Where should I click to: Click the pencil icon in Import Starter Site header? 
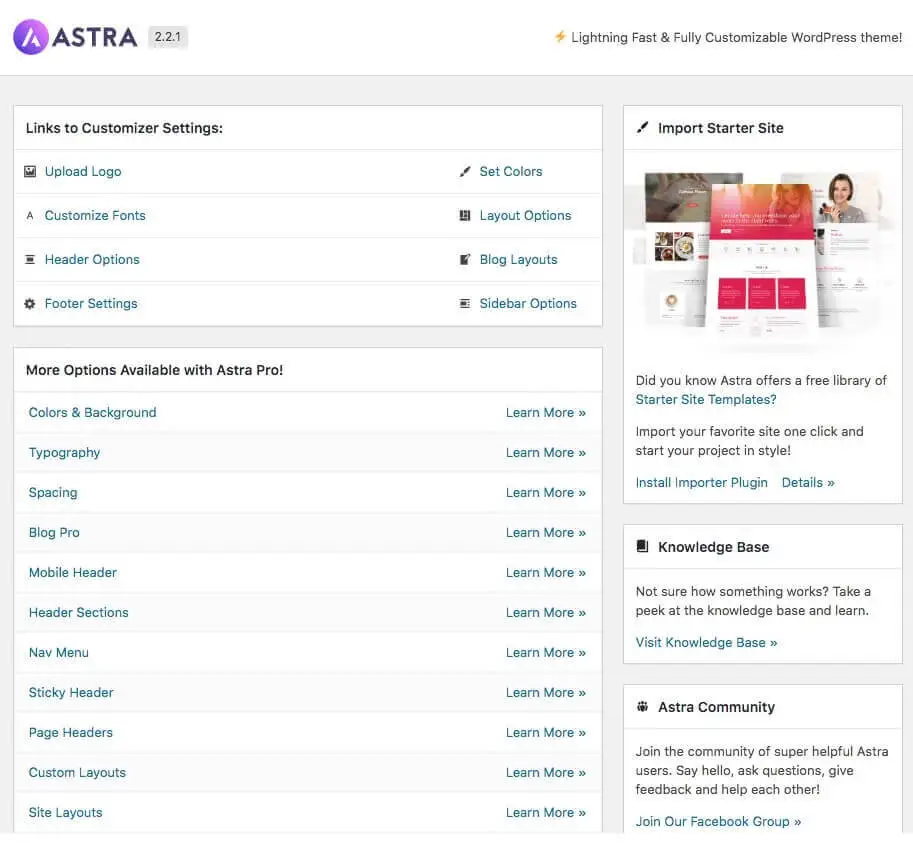point(641,127)
